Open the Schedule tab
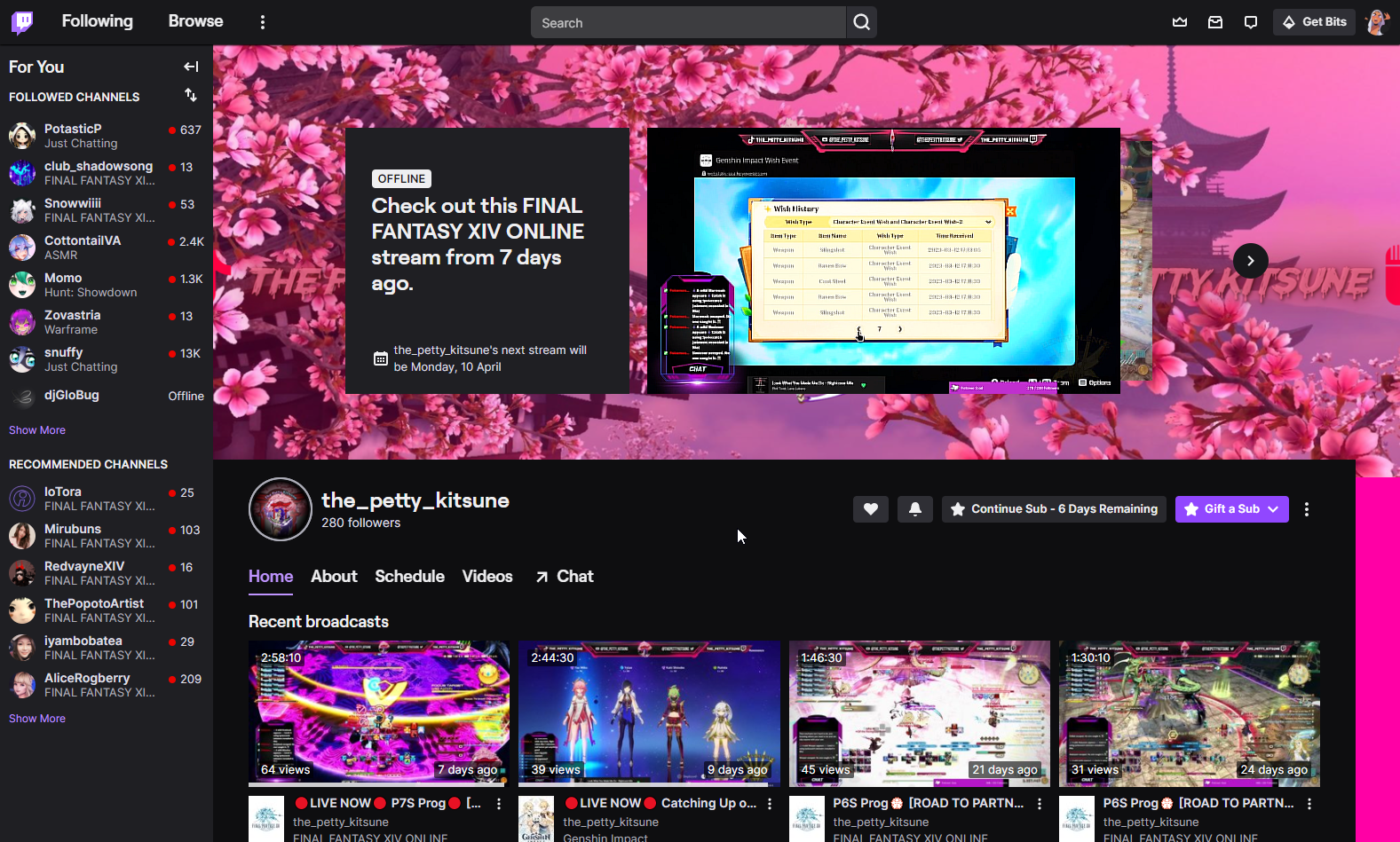 (409, 577)
